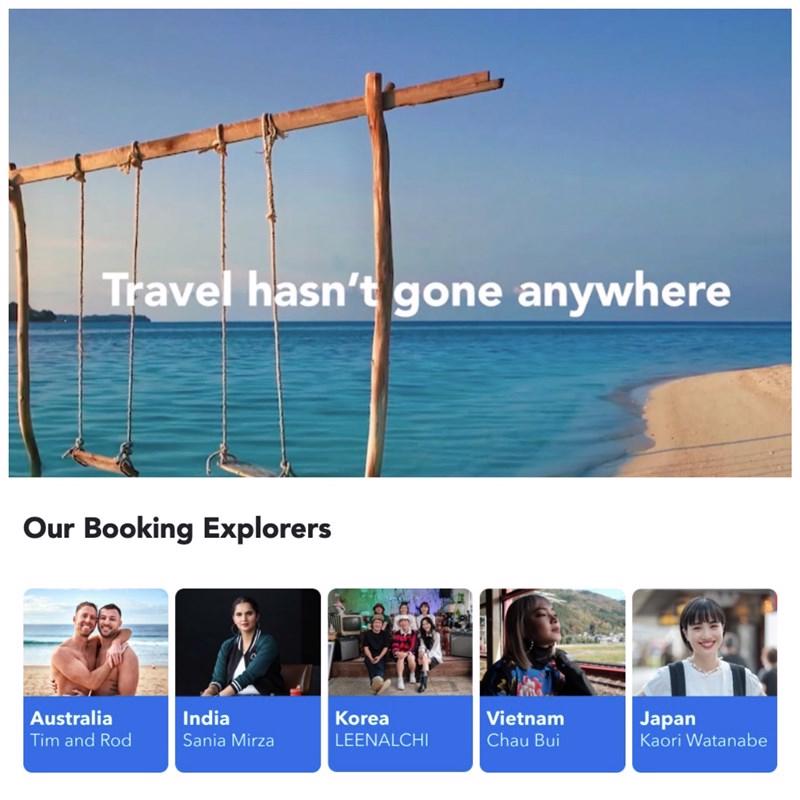Open the Japan explorer portrait photo

[x=705, y=642]
